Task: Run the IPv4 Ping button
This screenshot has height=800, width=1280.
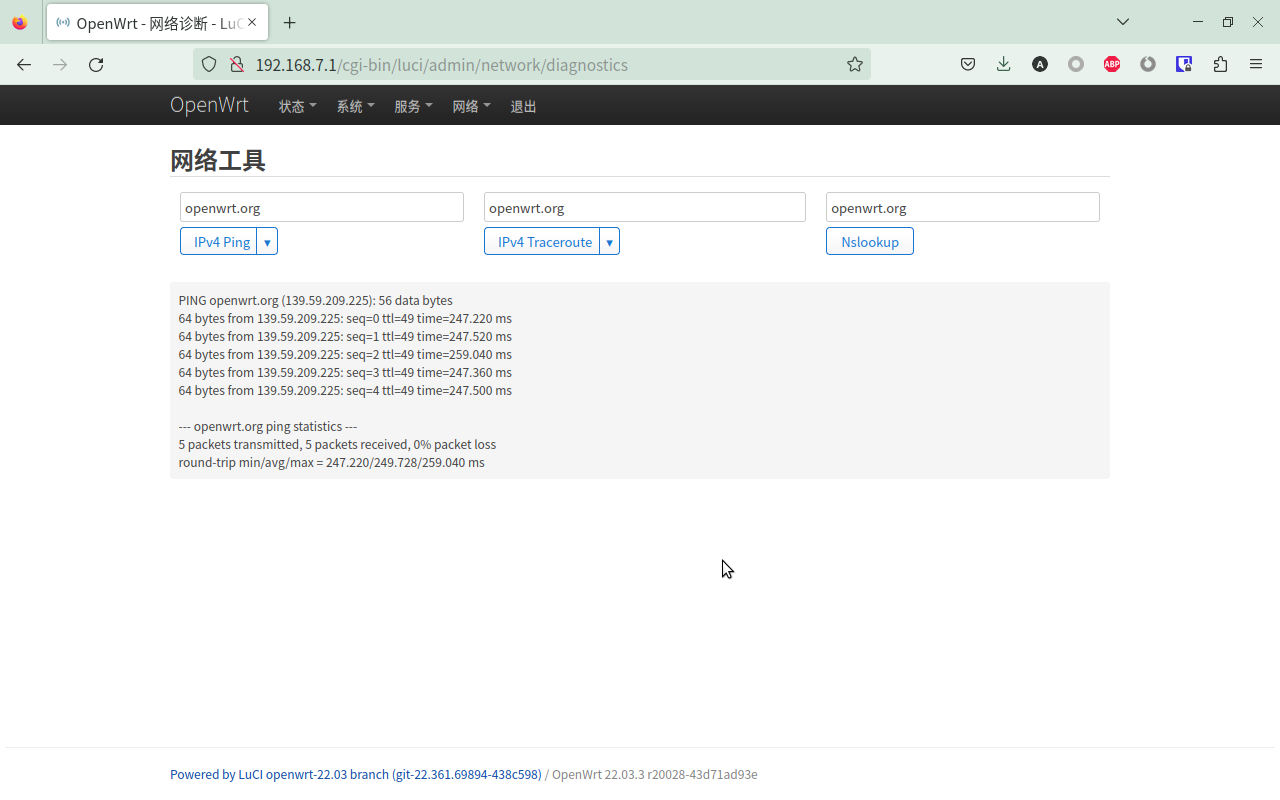Action: coord(219,241)
